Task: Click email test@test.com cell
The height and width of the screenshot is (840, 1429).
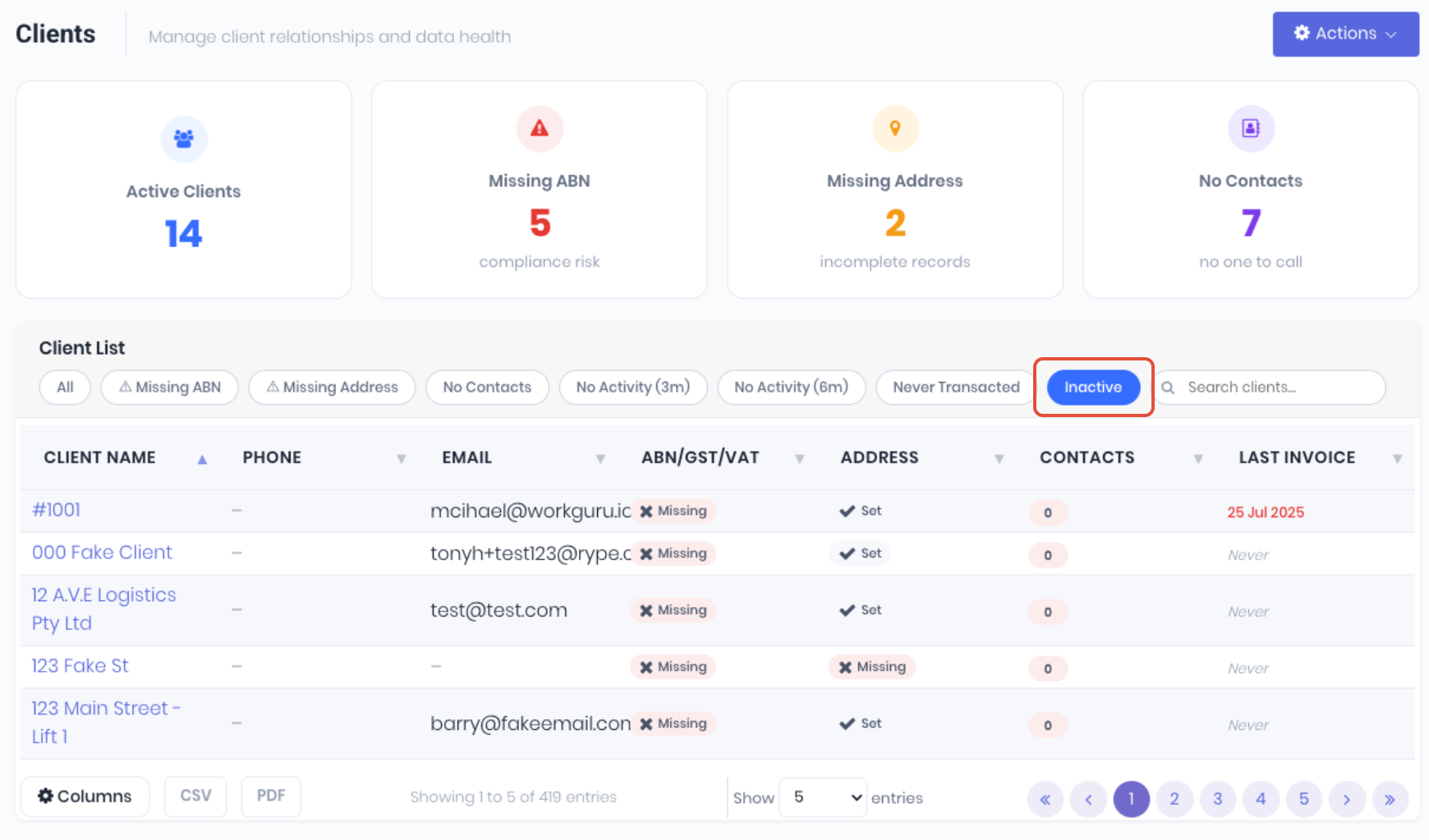Action: 499,611
